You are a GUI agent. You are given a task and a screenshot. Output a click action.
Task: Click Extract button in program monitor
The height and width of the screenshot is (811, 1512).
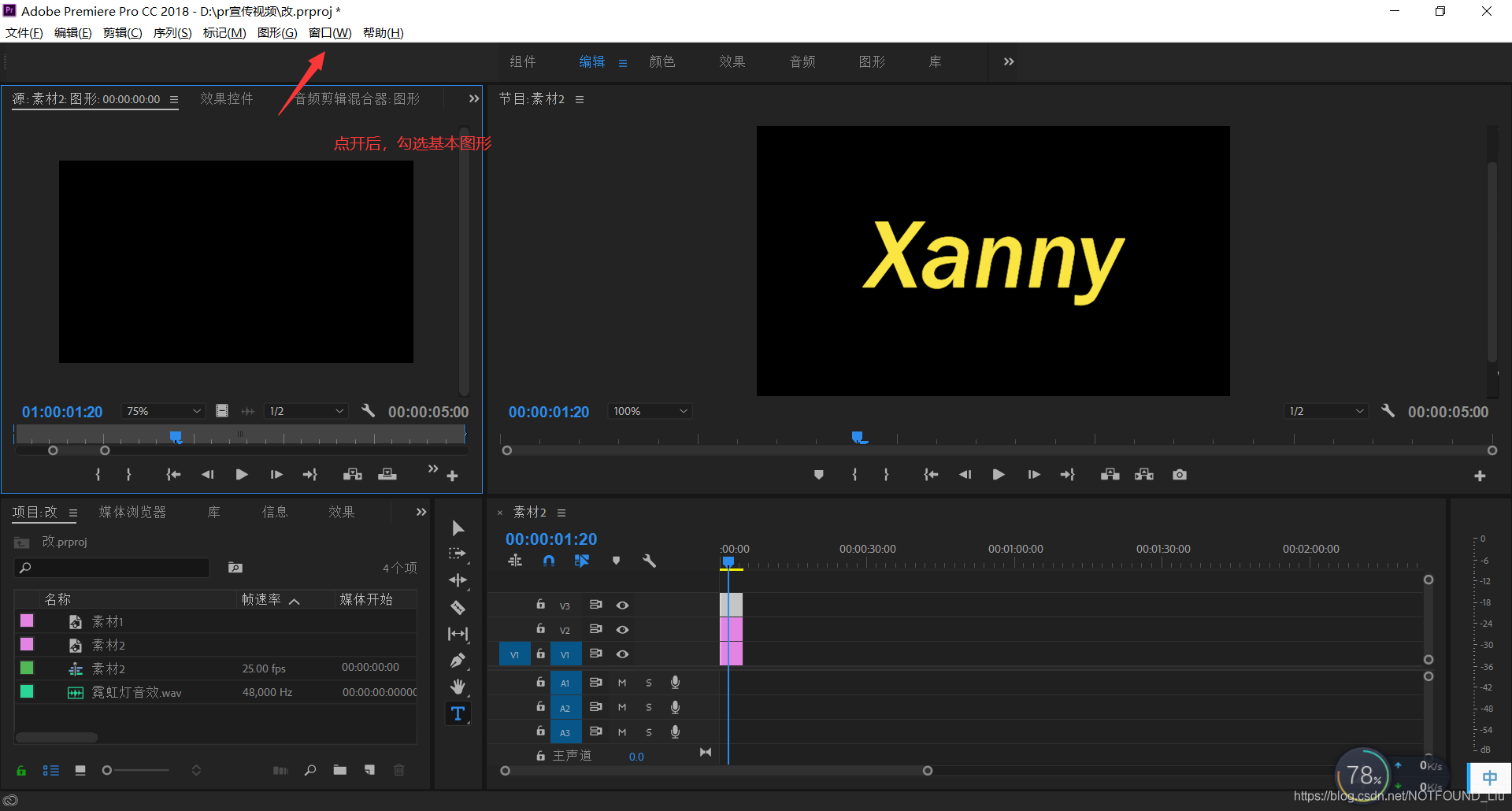1144,475
